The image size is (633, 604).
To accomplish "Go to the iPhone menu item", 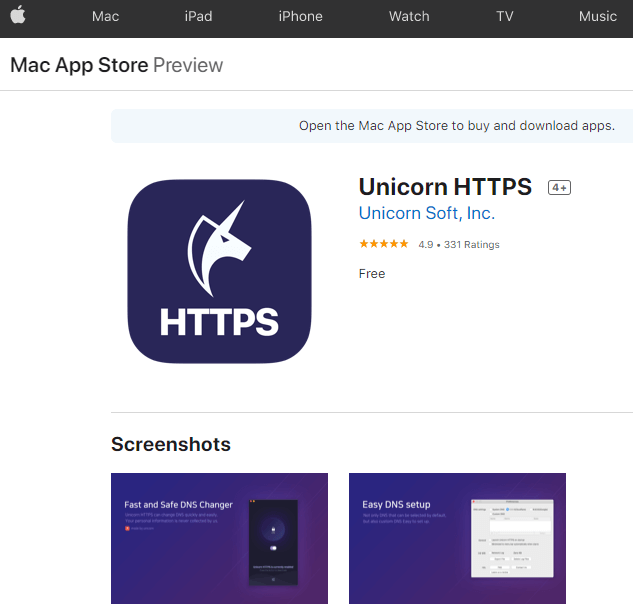I will point(300,17).
